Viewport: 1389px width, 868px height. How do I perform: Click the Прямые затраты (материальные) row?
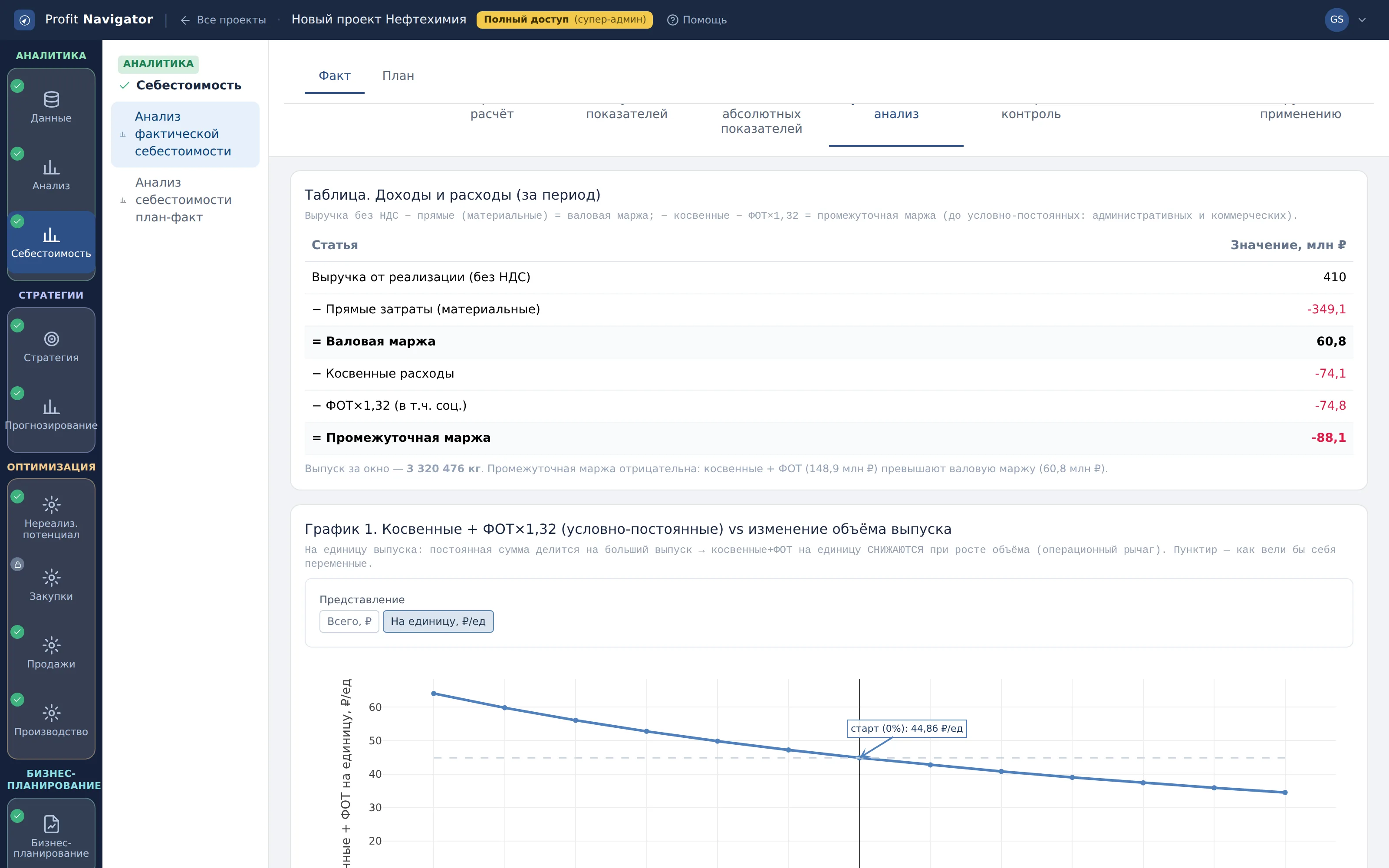click(829, 309)
